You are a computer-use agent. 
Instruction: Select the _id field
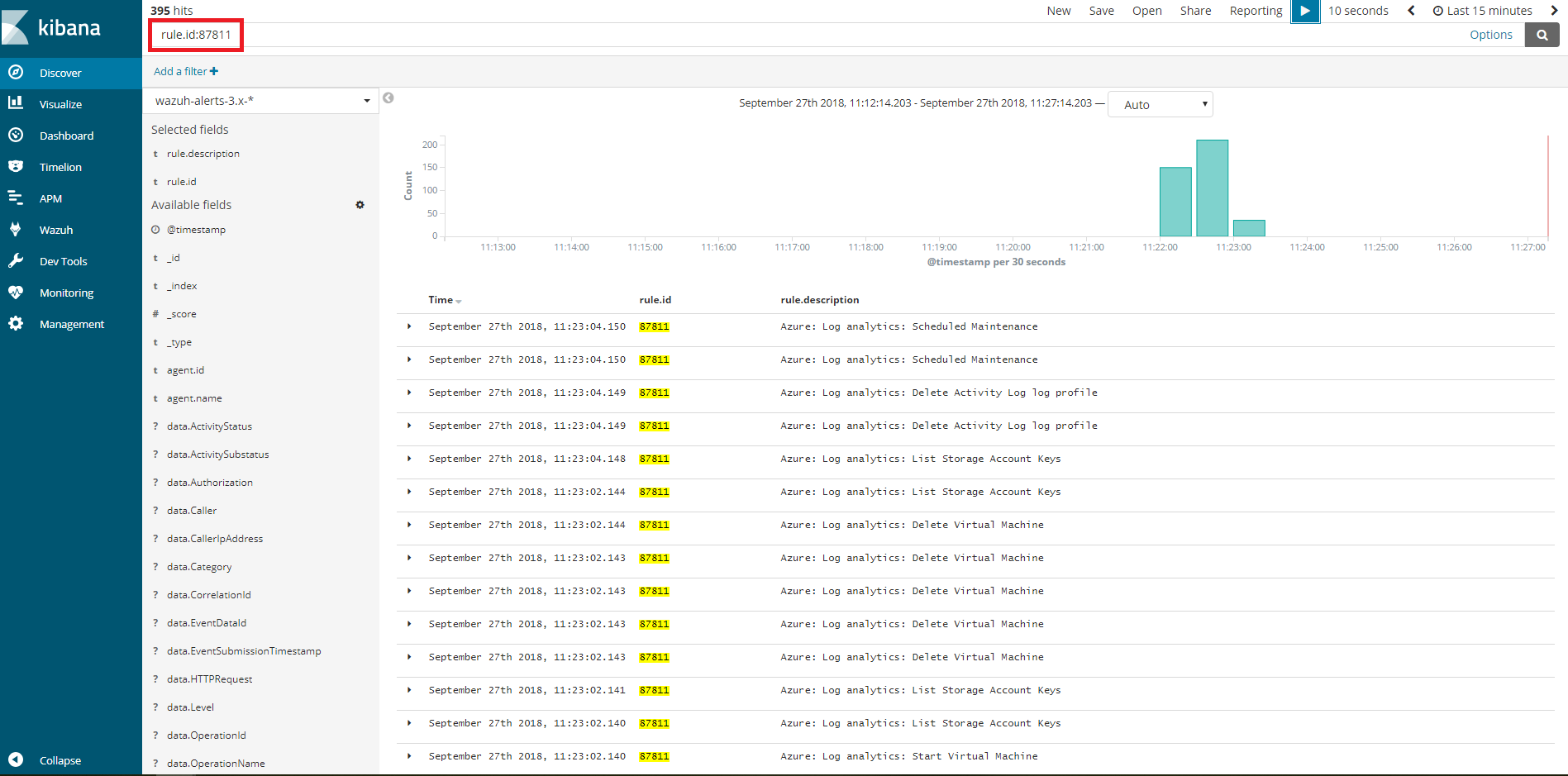173,258
